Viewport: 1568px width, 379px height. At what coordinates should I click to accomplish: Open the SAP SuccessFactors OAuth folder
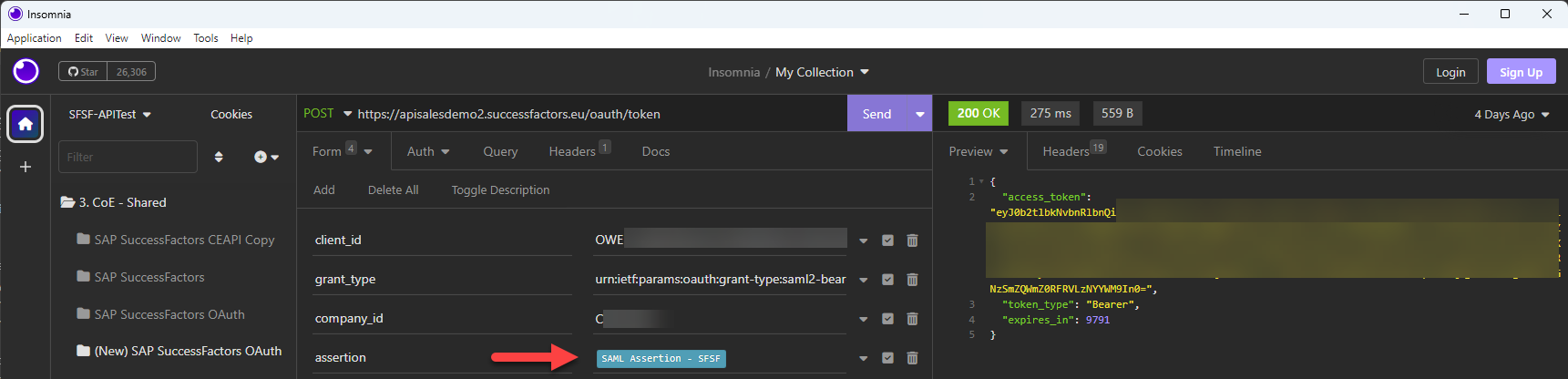(160, 314)
